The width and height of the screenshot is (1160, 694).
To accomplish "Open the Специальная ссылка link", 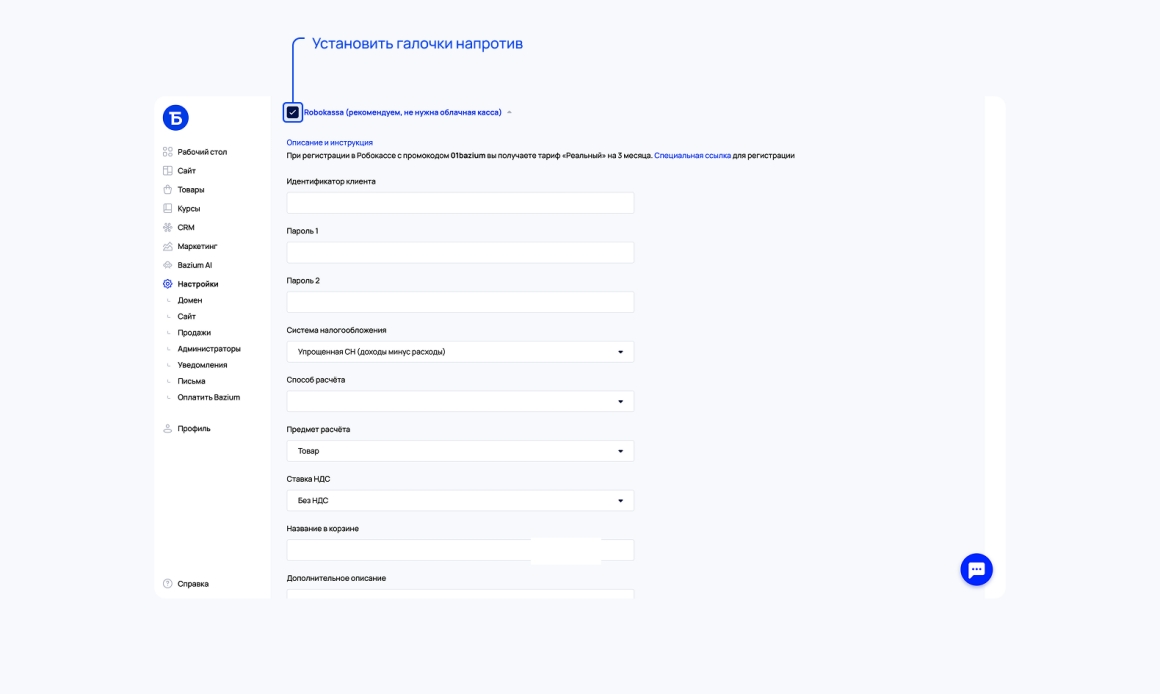I will (x=692, y=155).
